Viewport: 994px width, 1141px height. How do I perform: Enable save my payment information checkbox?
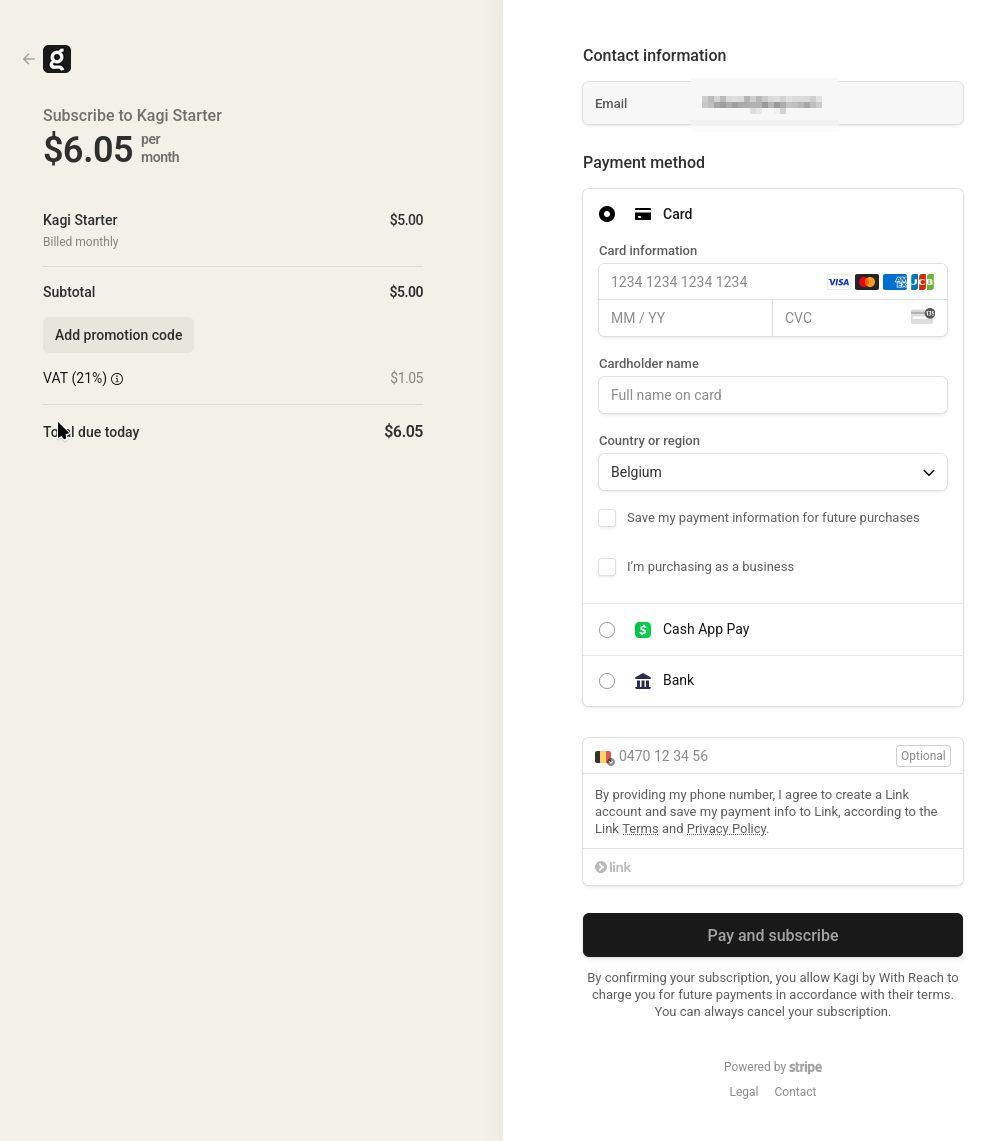click(607, 518)
